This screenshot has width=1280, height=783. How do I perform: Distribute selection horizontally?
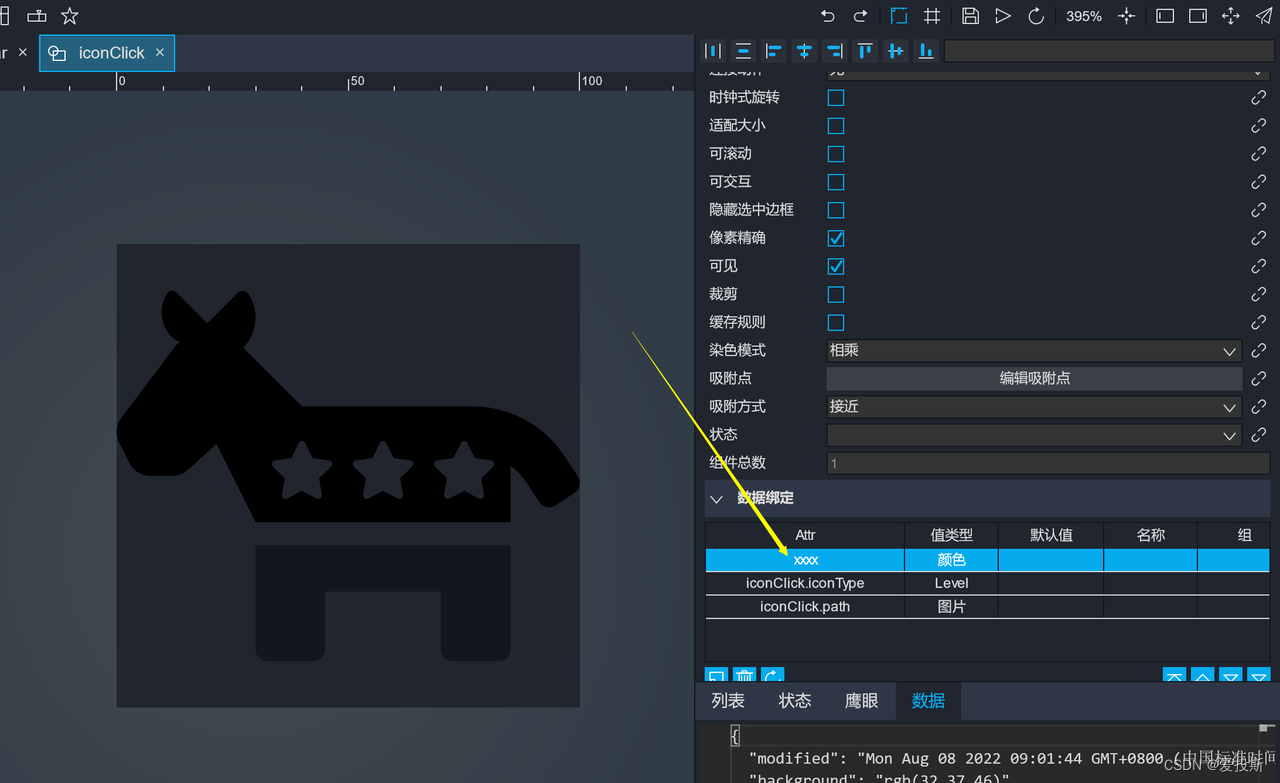coord(713,51)
